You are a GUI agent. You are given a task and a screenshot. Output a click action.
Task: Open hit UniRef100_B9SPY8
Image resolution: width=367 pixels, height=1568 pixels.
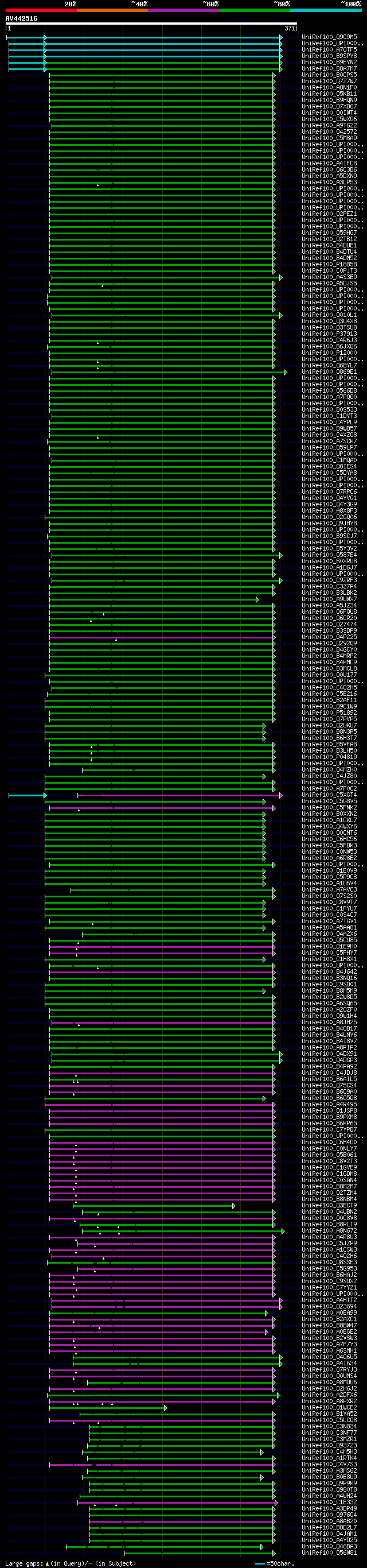click(x=329, y=56)
